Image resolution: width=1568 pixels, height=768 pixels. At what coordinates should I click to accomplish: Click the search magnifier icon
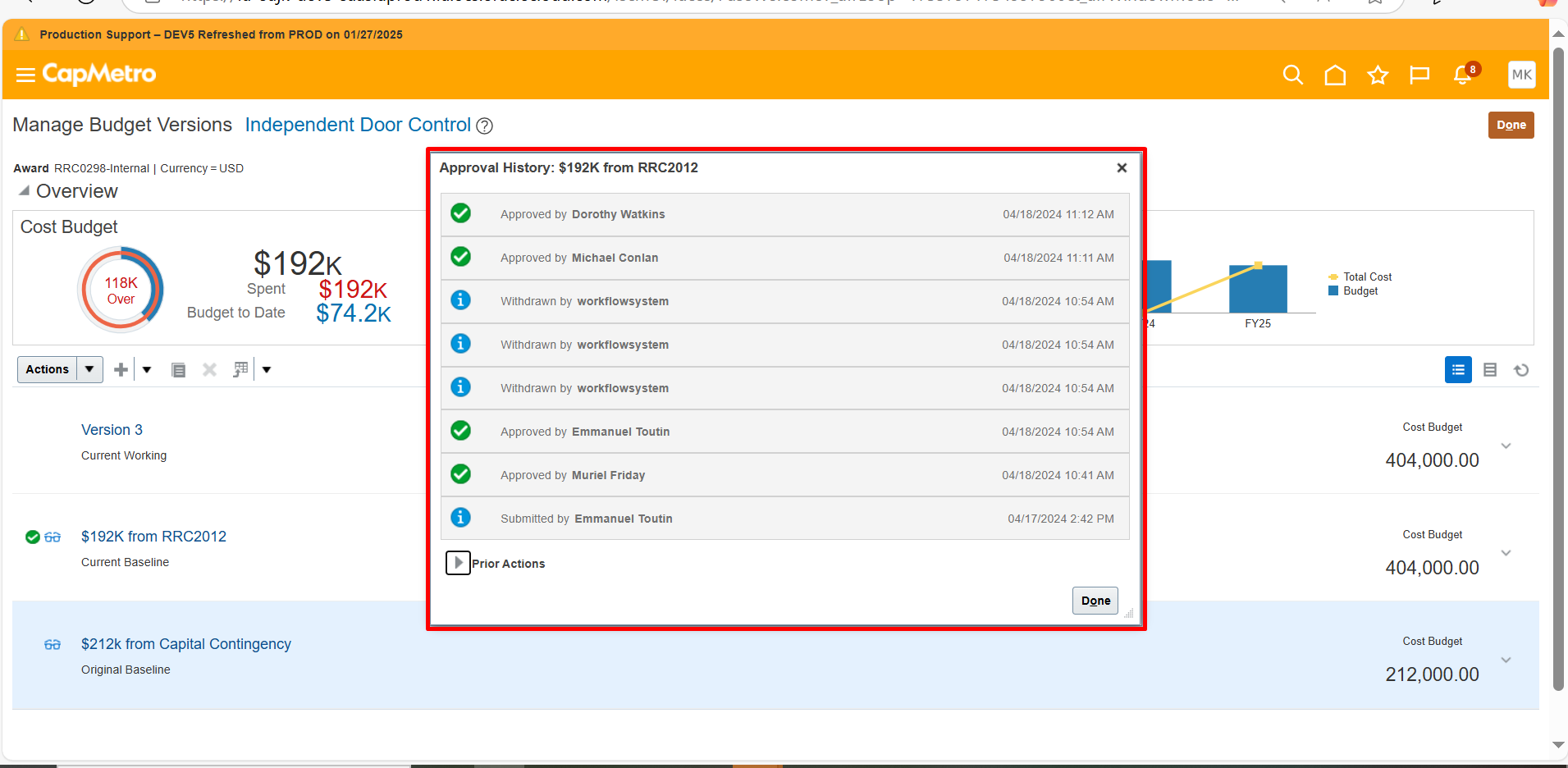tap(1292, 75)
